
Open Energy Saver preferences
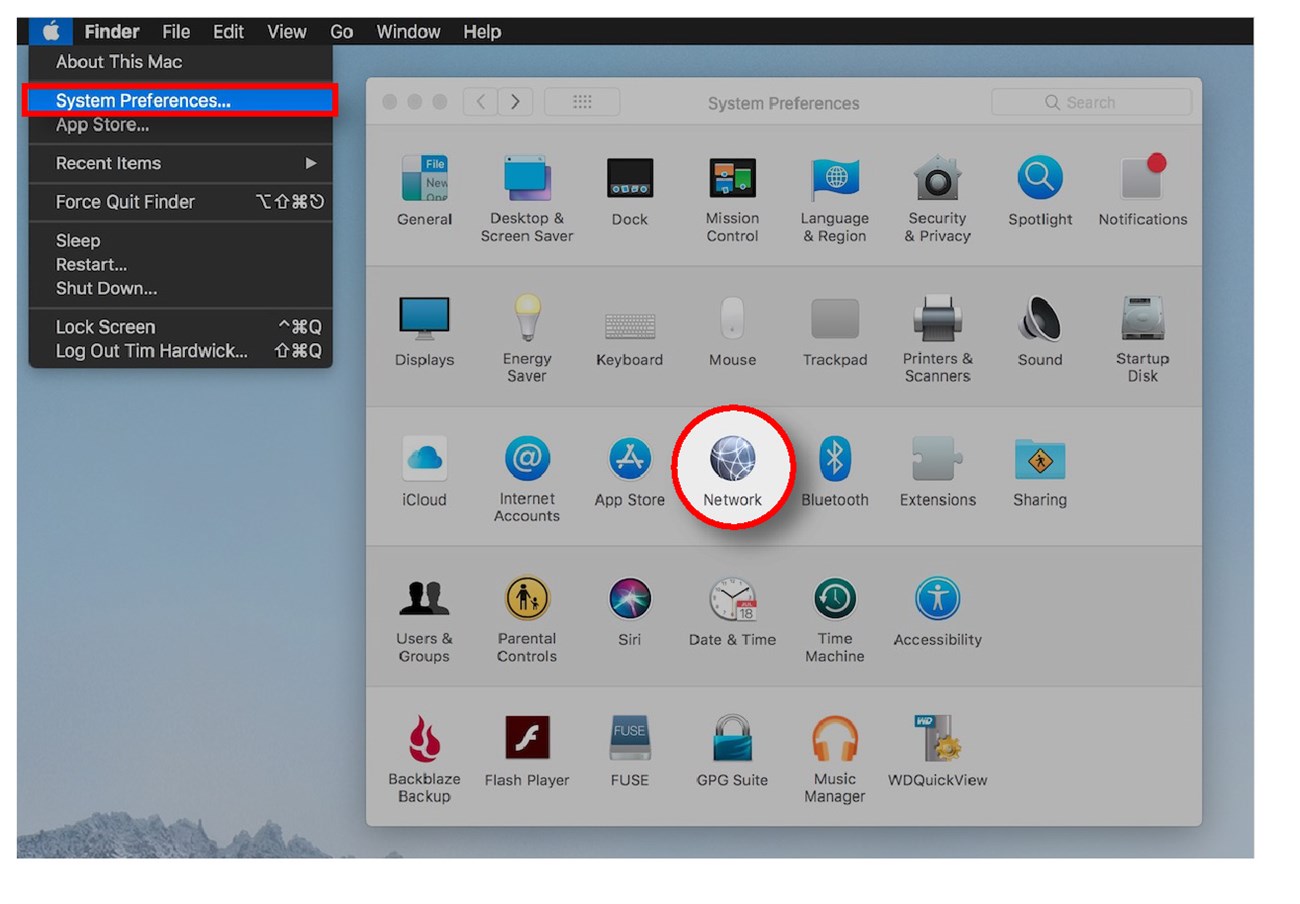tap(527, 339)
